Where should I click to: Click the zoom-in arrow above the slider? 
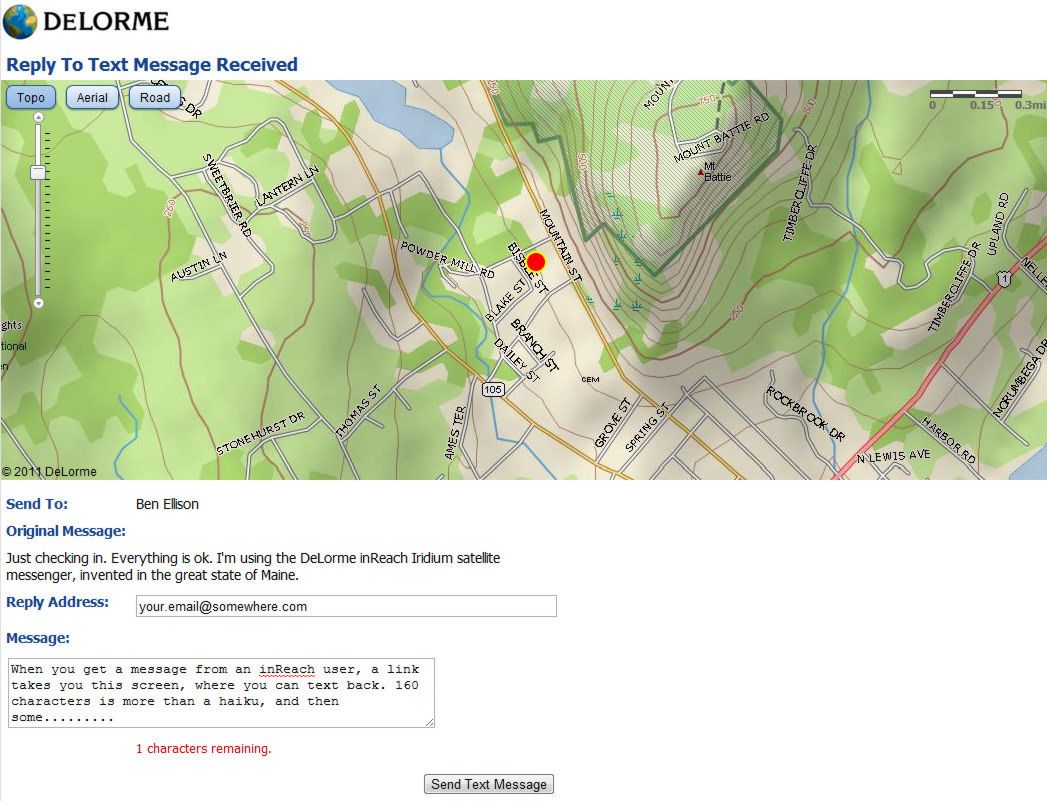click(39, 117)
